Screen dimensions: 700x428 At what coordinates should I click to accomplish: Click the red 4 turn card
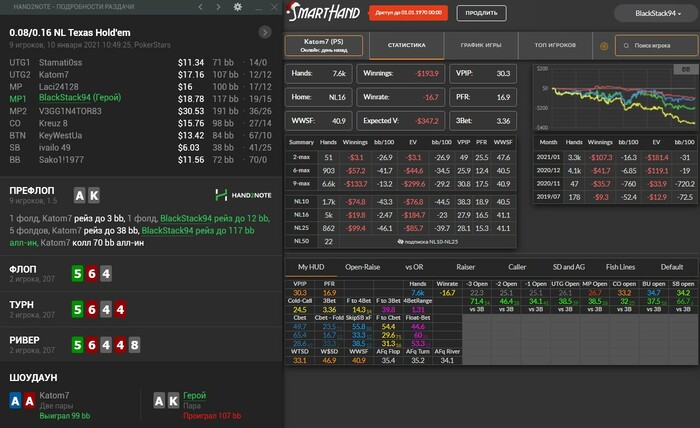(120, 309)
